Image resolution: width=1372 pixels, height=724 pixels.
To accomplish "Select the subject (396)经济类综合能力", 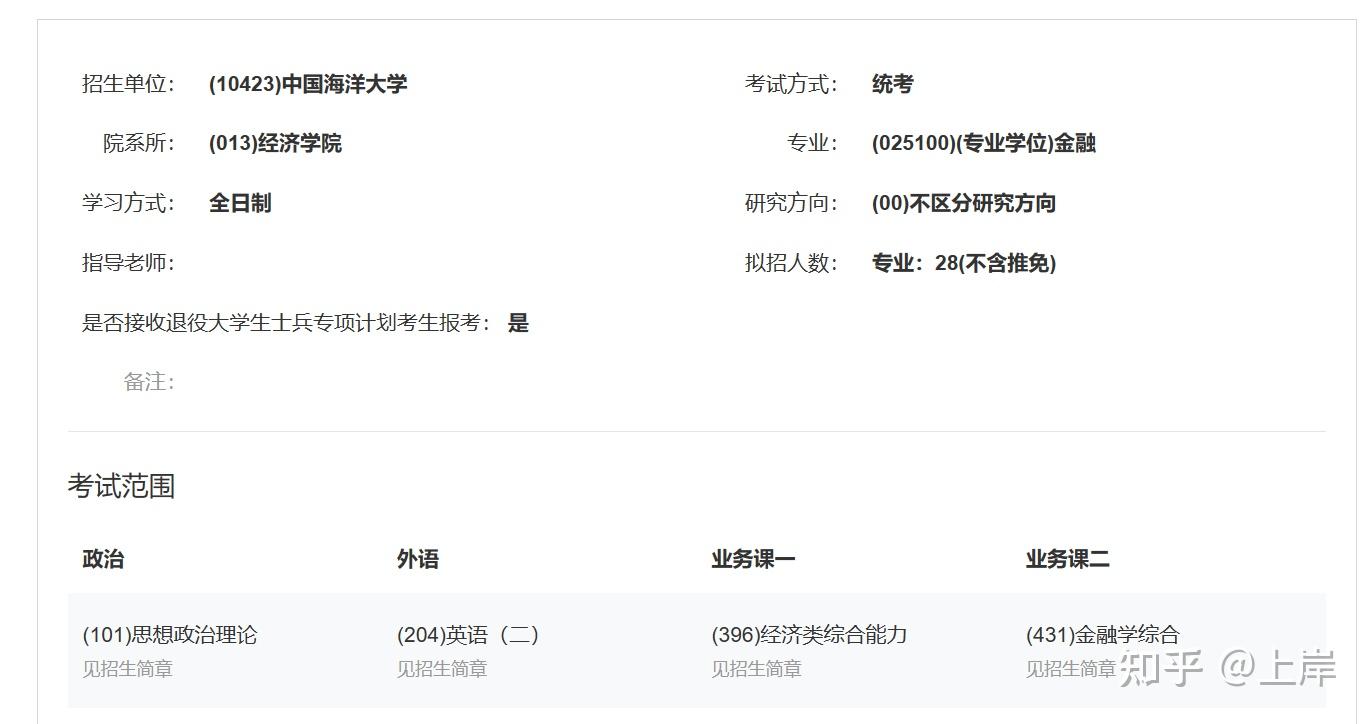I will pos(809,635).
